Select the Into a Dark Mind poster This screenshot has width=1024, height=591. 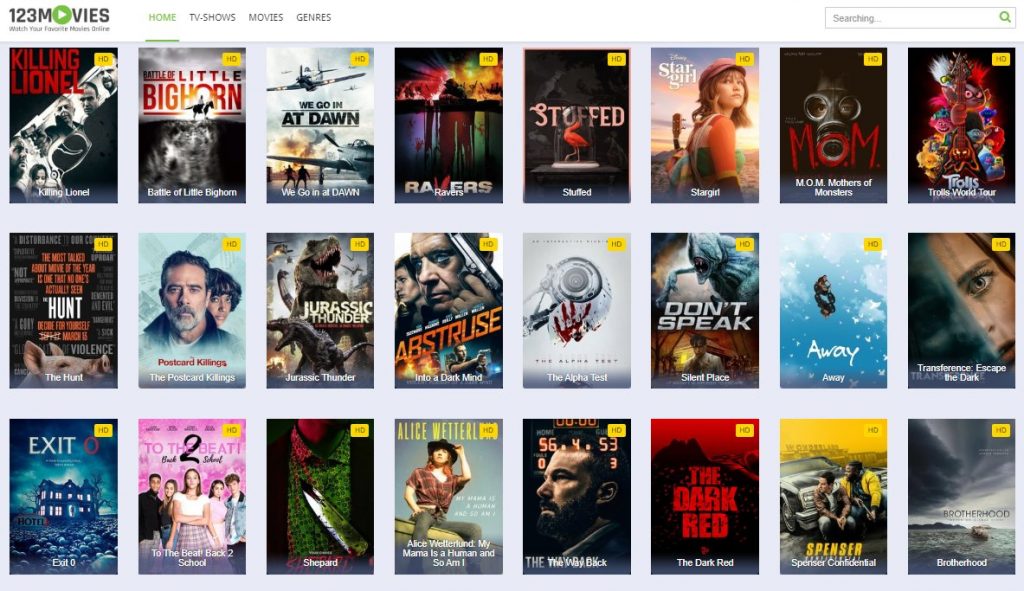pos(449,311)
